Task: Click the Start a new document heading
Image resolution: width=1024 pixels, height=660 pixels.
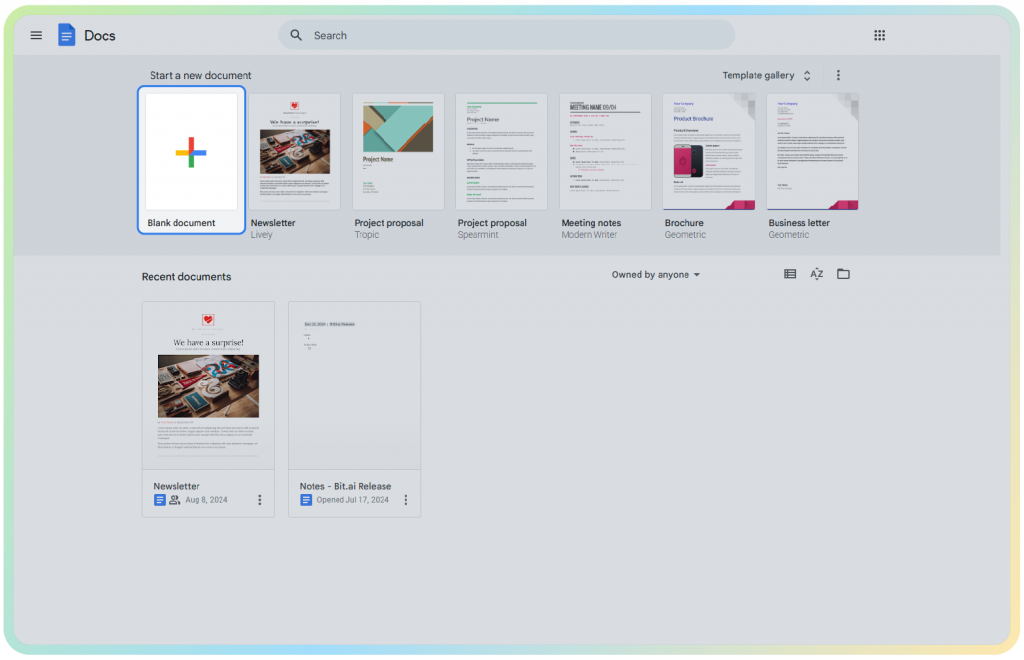Action: 200,76
